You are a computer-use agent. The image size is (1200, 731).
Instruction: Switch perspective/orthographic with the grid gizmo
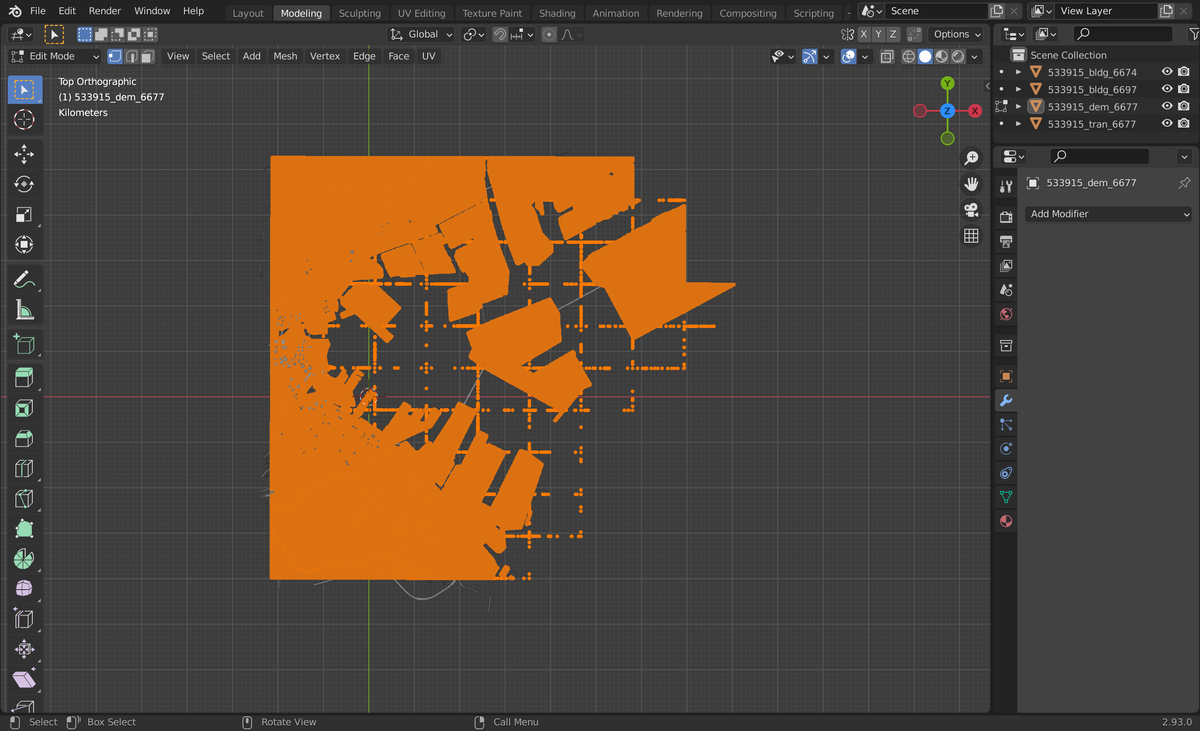[x=971, y=236]
